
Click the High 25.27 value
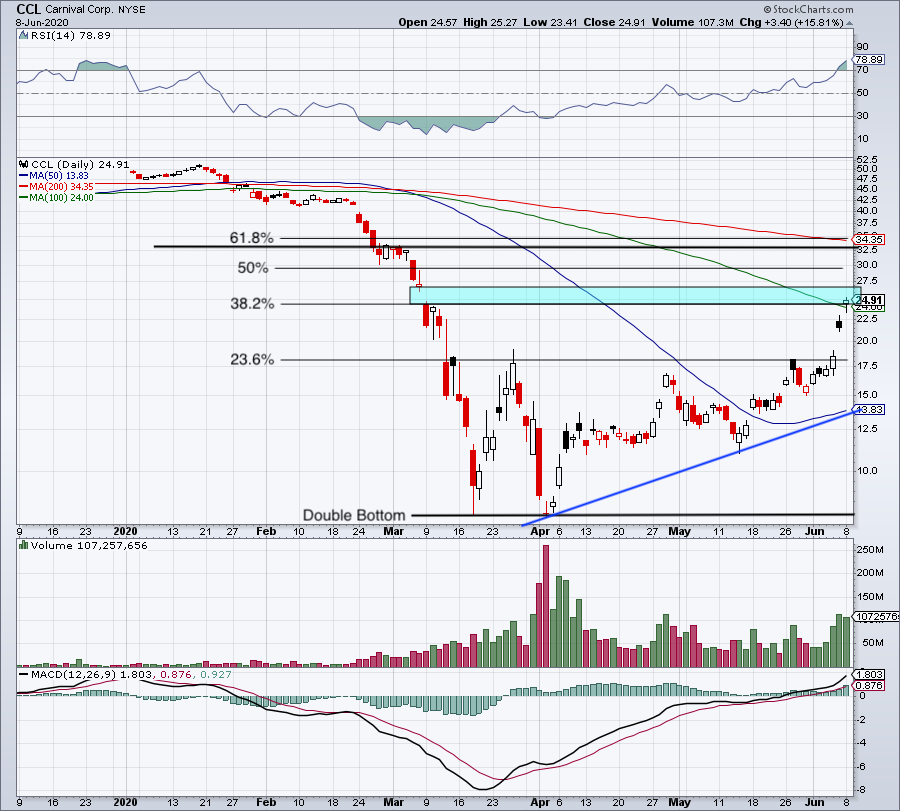tap(490, 22)
